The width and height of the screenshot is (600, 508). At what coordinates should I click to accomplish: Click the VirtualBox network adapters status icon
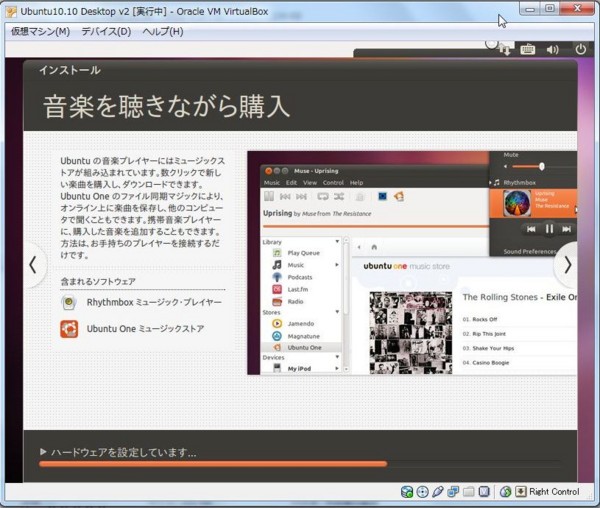click(x=453, y=492)
